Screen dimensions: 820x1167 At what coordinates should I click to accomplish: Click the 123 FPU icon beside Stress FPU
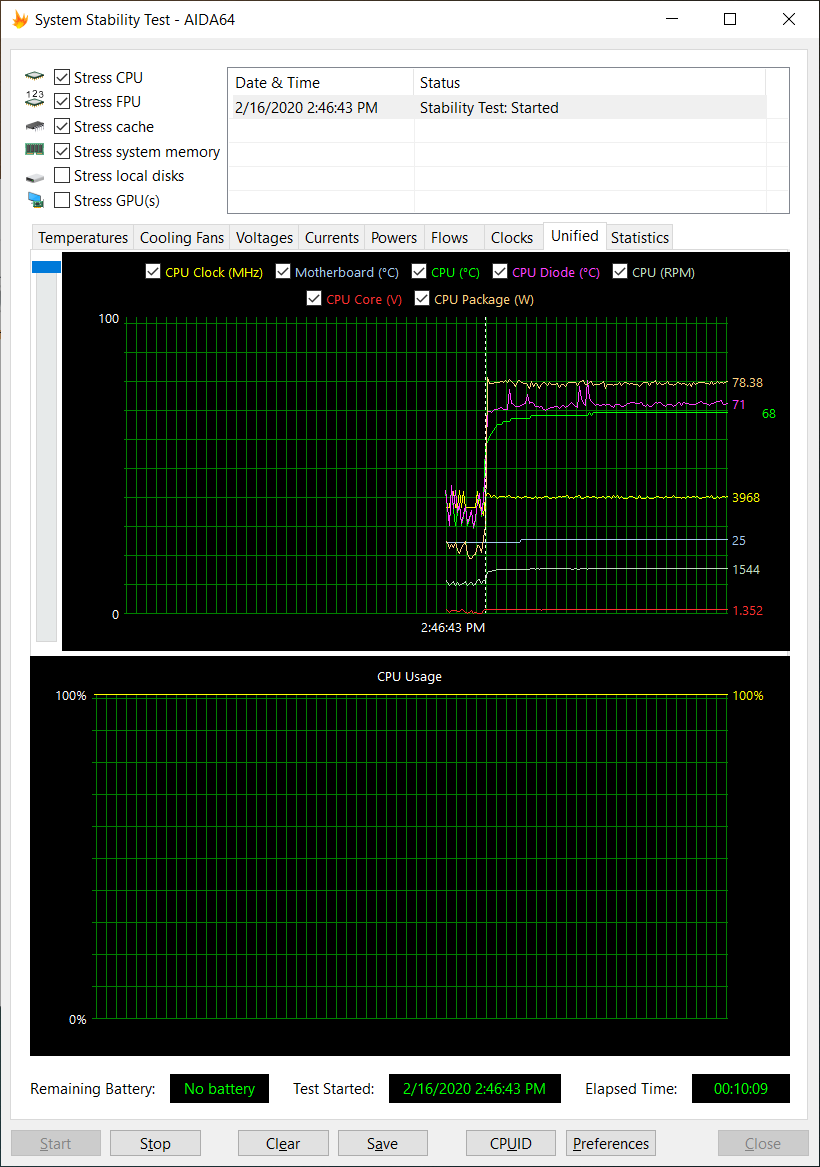click(x=34, y=98)
